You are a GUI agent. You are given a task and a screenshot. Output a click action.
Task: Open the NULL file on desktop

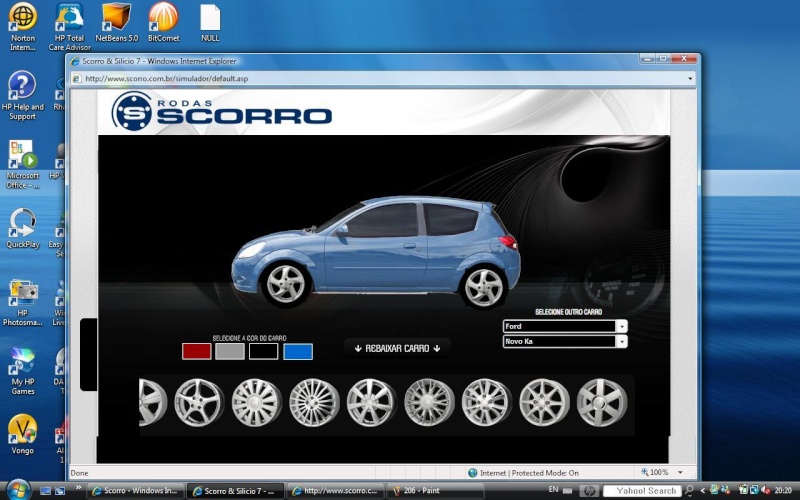210,22
